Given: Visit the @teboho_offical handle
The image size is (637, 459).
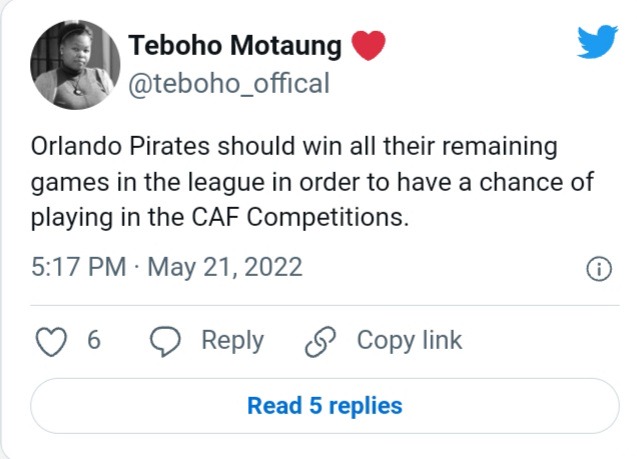Looking at the screenshot, I should 229,84.
